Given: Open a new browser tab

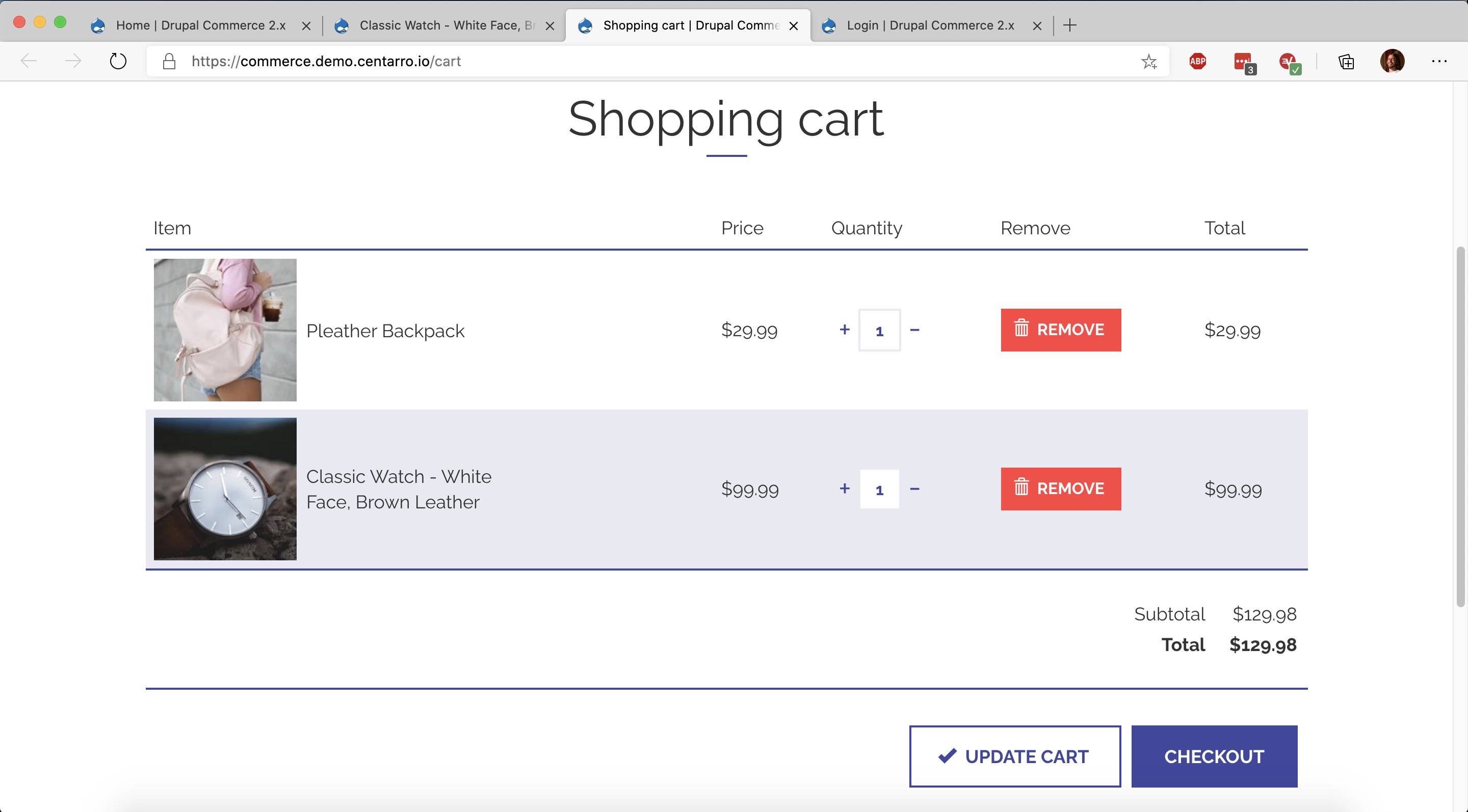Looking at the screenshot, I should pos(1070,25).
